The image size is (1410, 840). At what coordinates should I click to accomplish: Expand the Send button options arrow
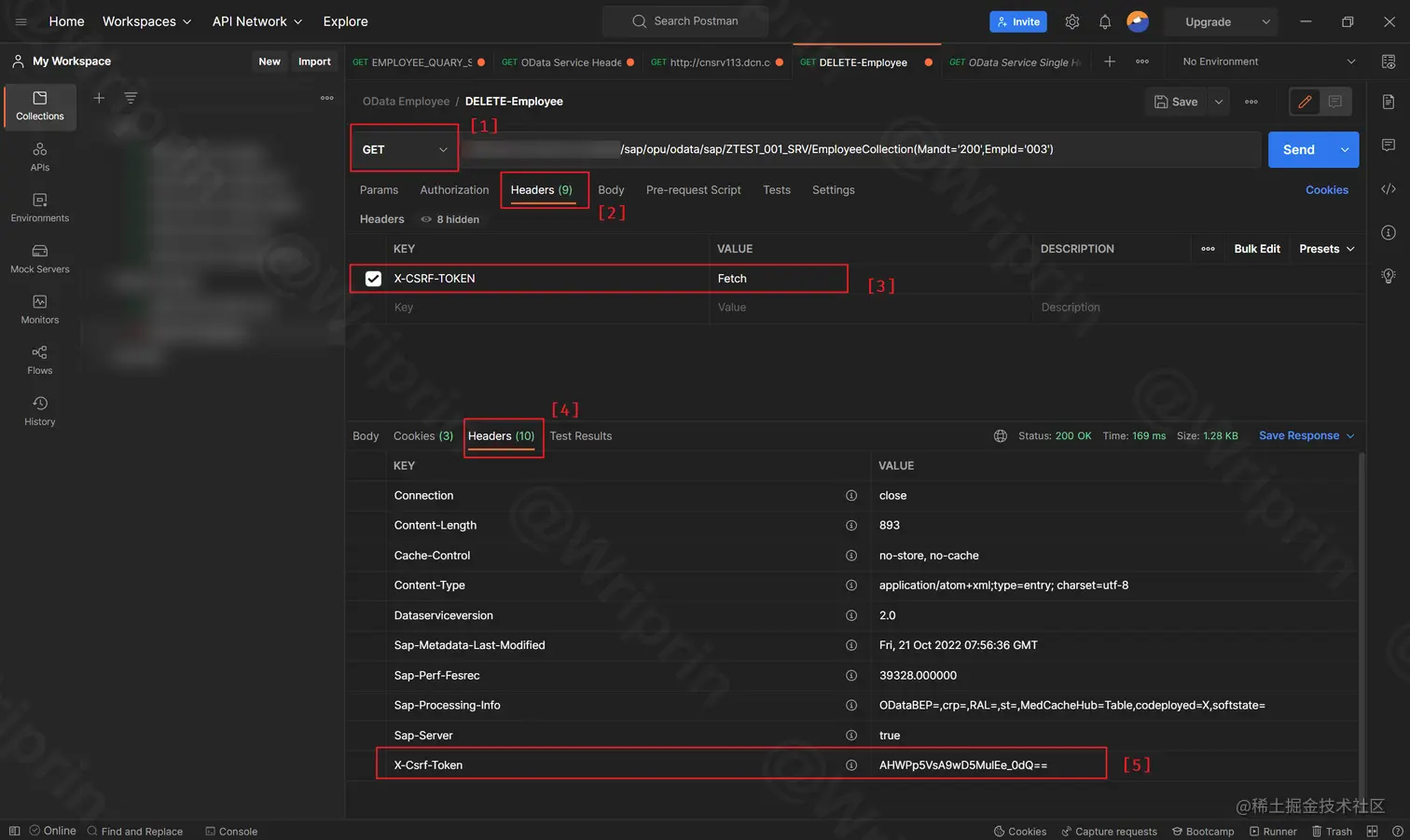1345,149
